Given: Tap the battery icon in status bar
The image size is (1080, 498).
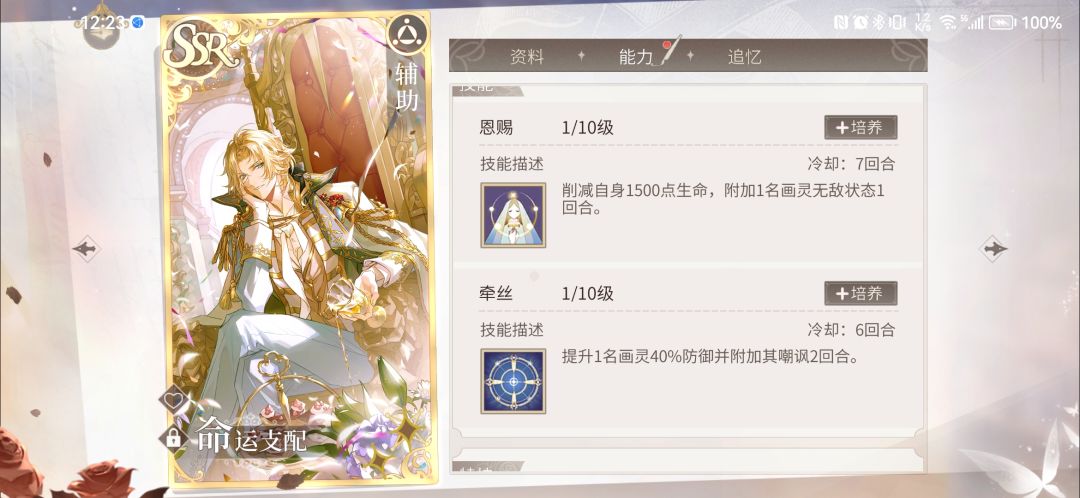Looking at the screenshot, I should [1002, 23].
